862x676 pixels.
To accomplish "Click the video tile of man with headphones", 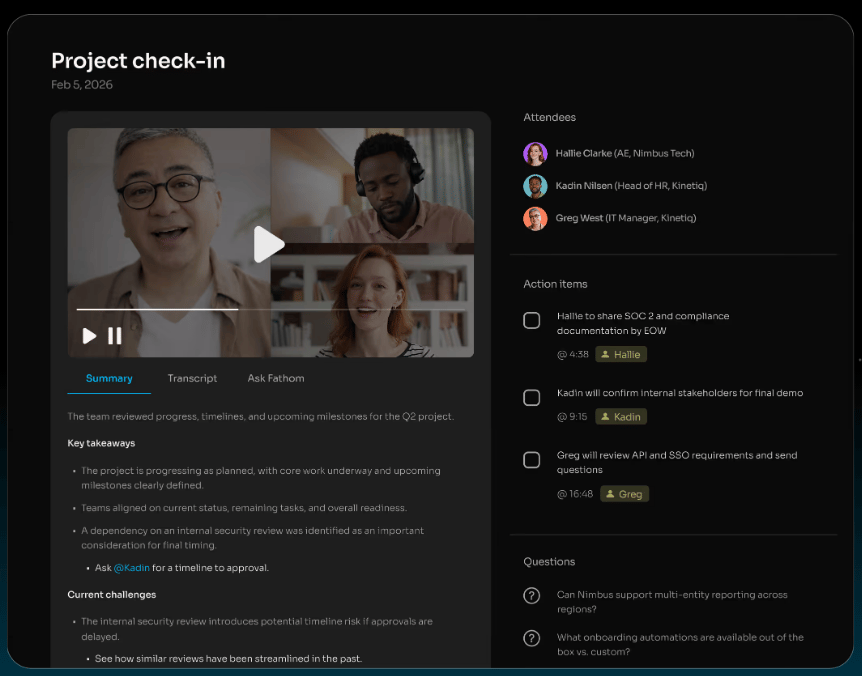I will (x=372, y=185).
